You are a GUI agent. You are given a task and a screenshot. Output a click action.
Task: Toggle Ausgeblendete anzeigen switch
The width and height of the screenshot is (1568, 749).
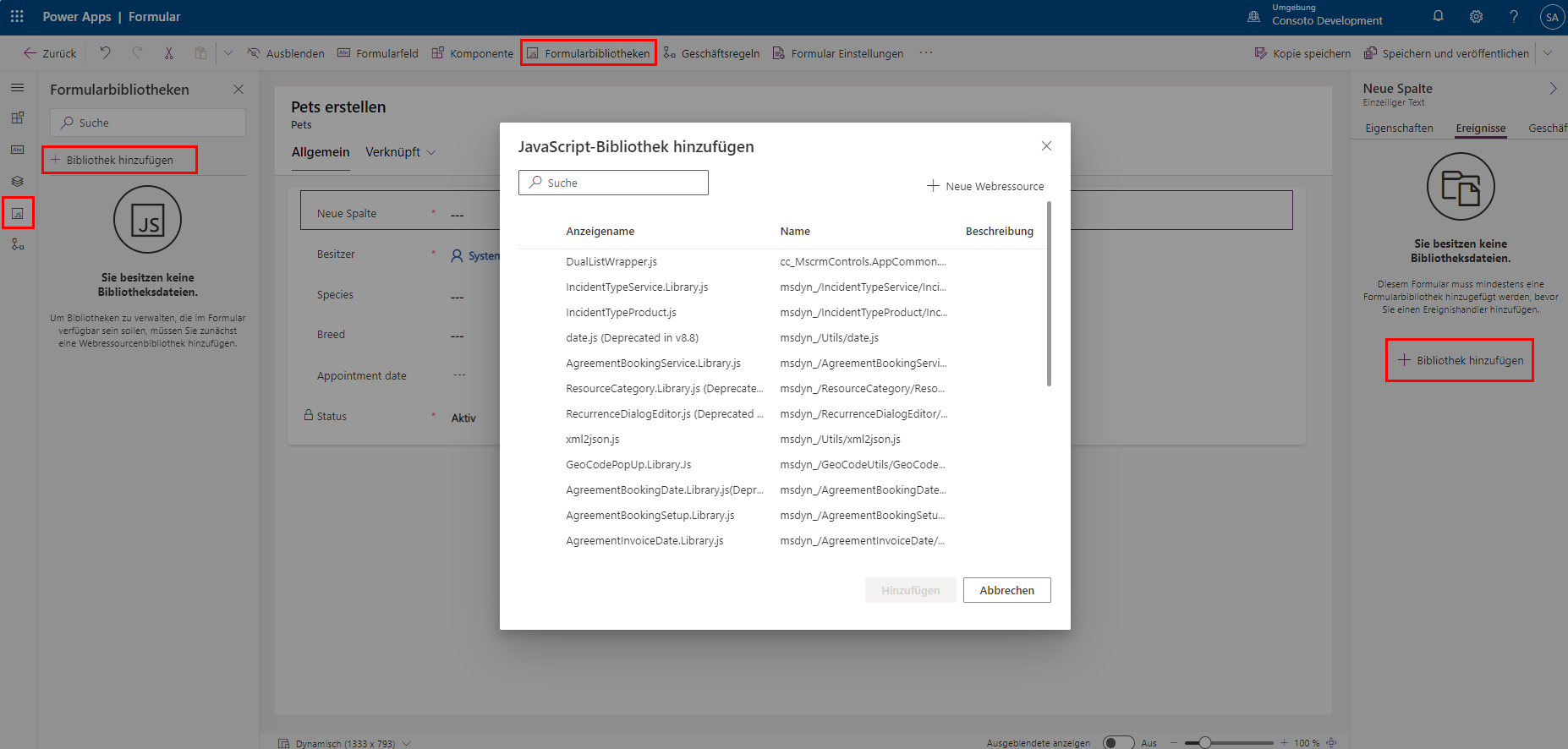pyautogui.click(x=1118, y=742)
